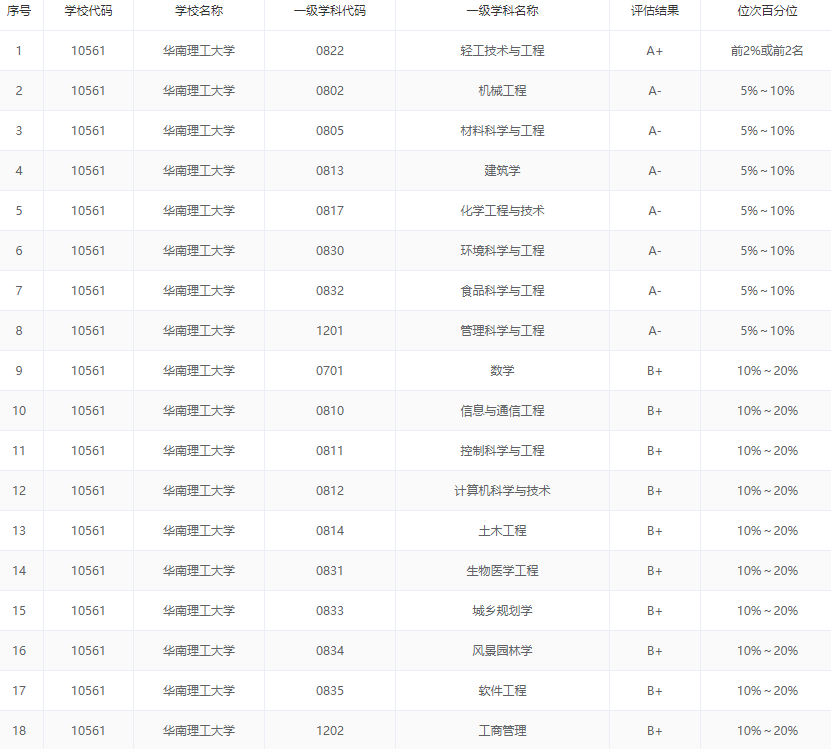Viewport: 831px width, 749px height.
Task: Click B+ result in 数学 row
Action: click(x=655, y=371)
